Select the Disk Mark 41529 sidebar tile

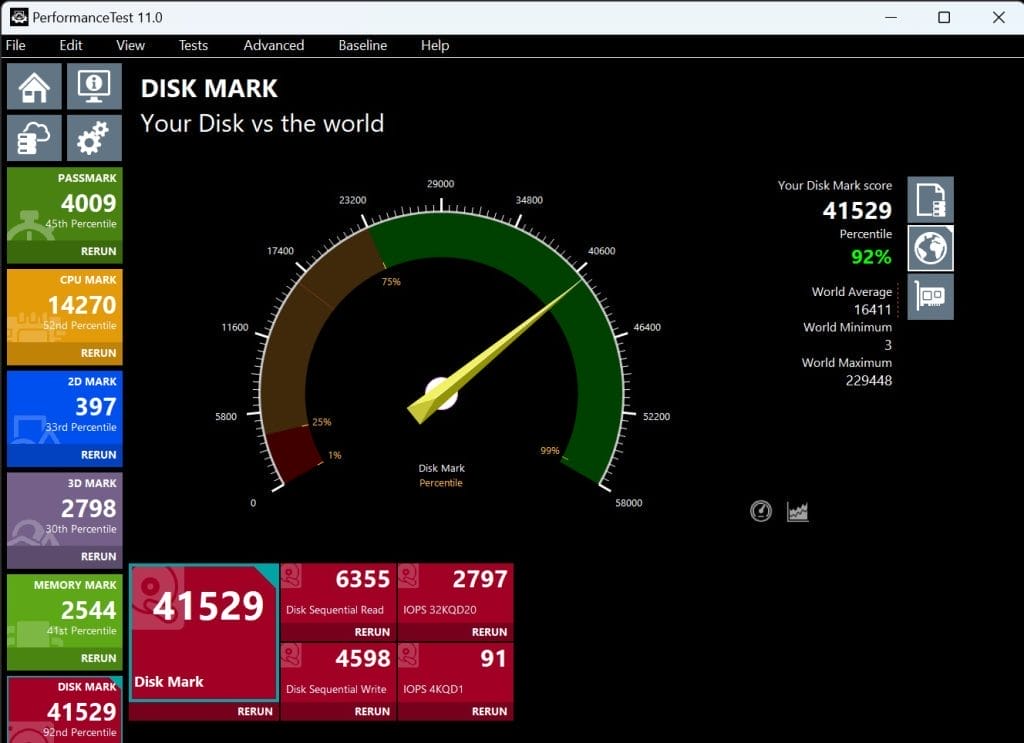[x=65, y=710]
